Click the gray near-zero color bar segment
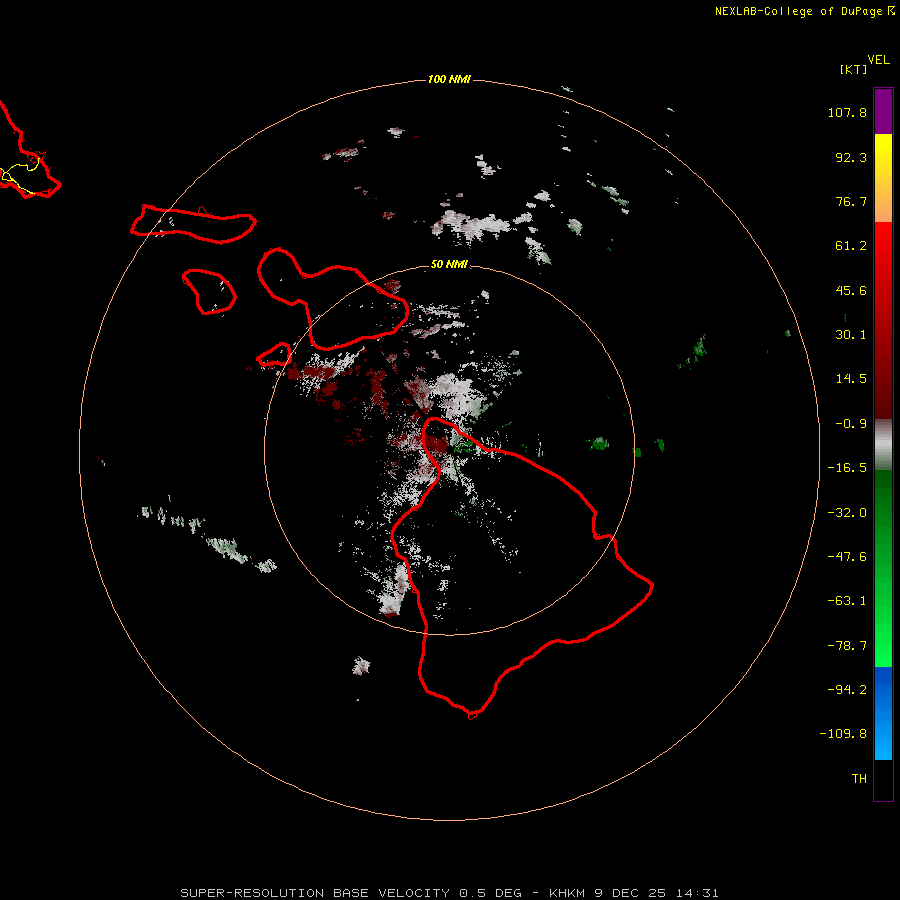Viewport: 900px width, 900px height. (883, 445)
